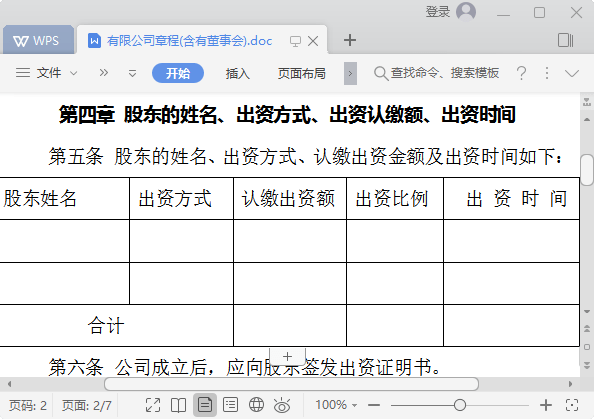Image resolution: width=594 pixels, height=419 pixels.
Task: Jump to previous page with double-up arrow
Action: 587,328
